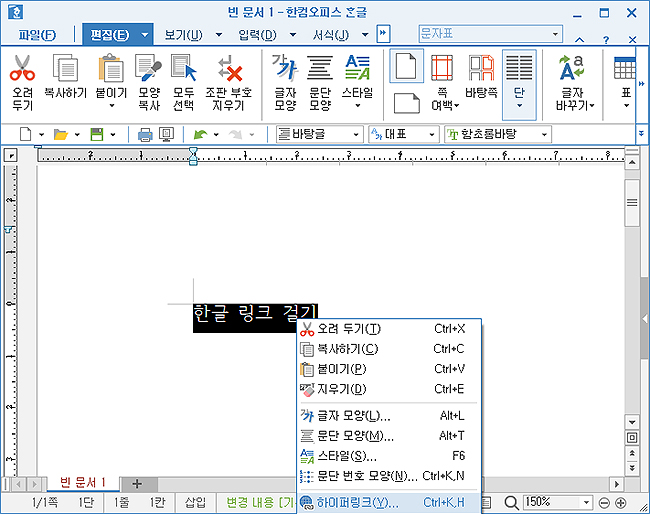Viewport: 650px width, 514px height.
Task: Click the next page double-arrow button
Action: (632, 468)
